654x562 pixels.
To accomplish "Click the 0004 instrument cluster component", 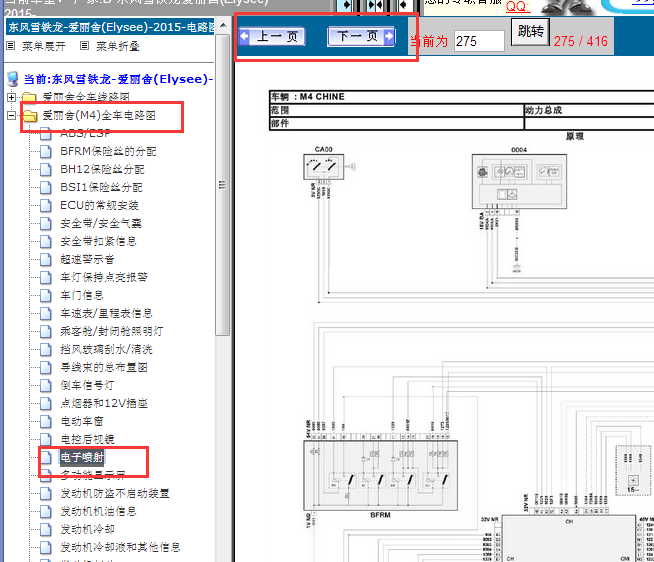I will point(519,181).
